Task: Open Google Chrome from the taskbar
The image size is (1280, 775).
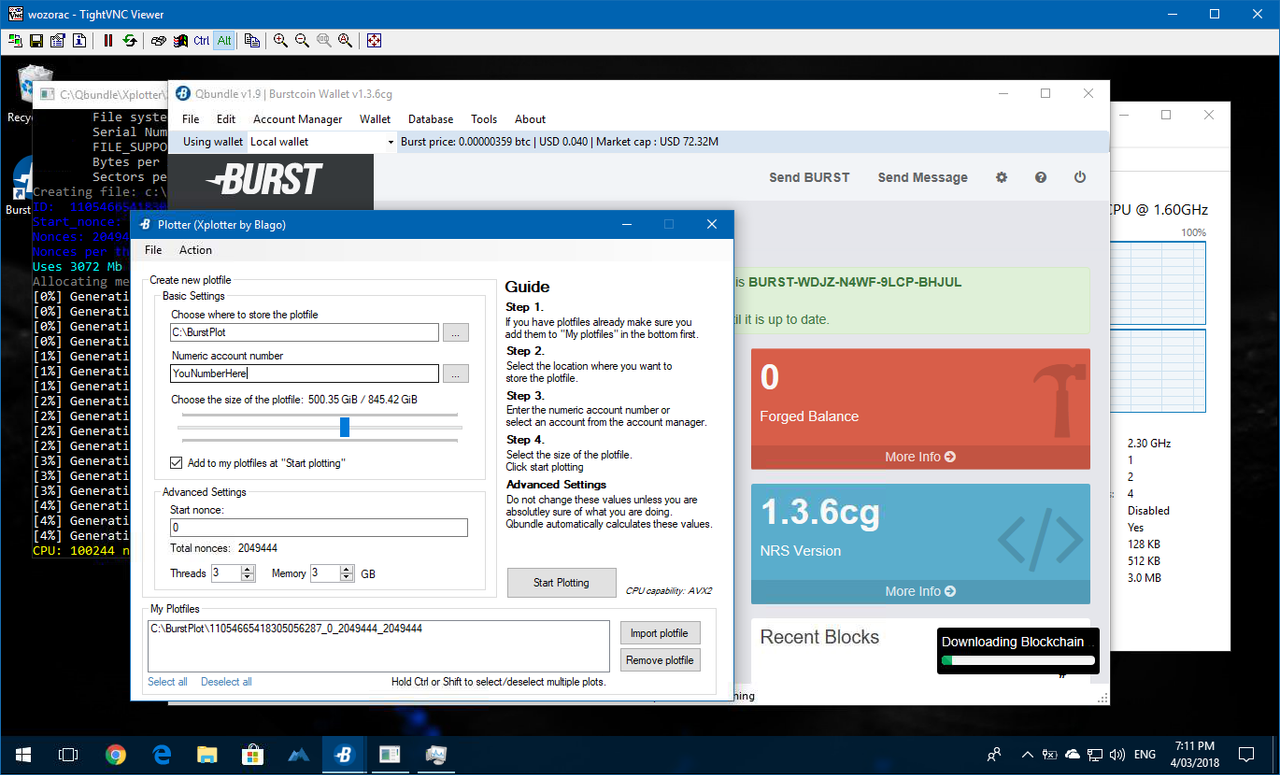Action: click(115, 755)
